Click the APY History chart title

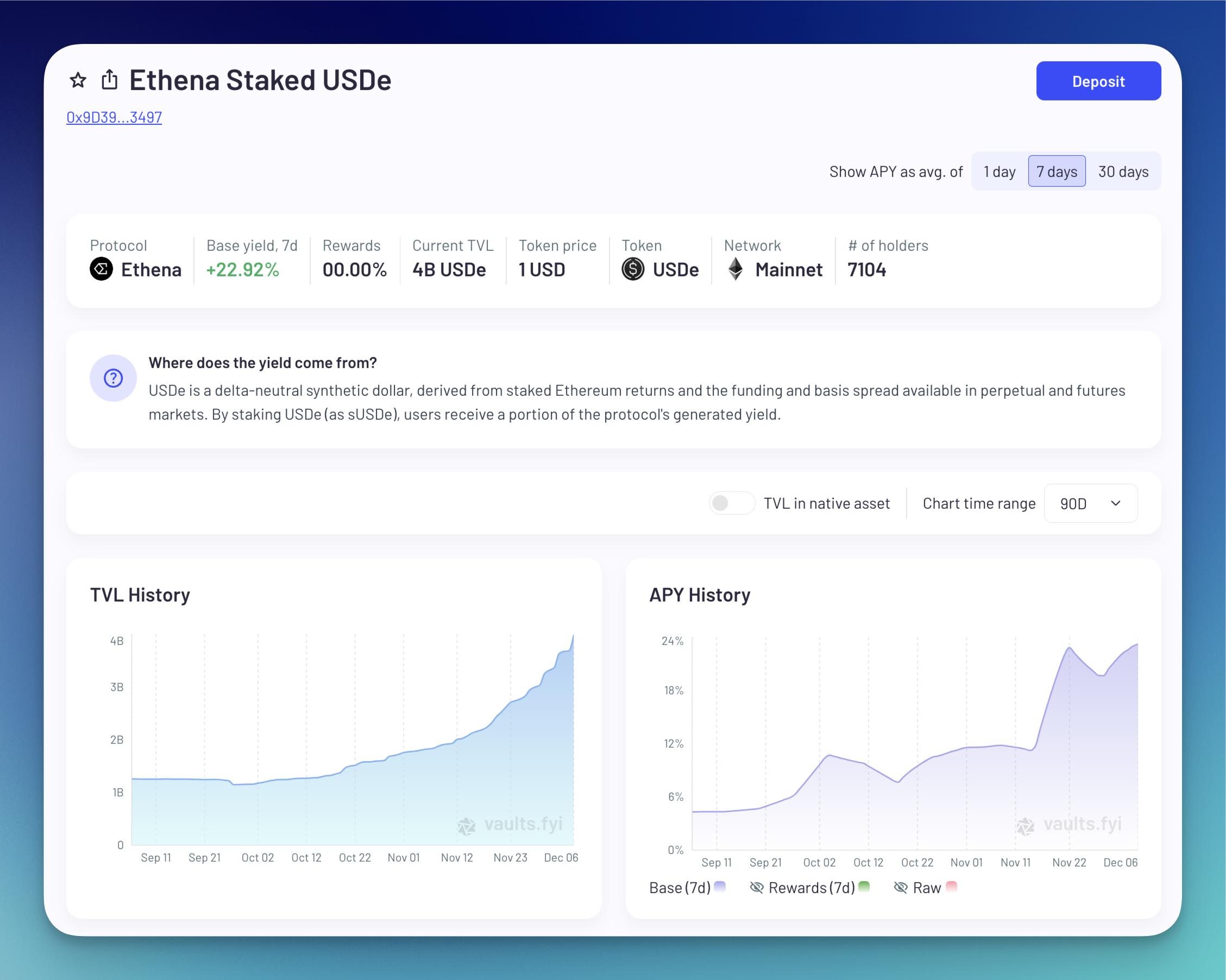click(x=700, y=595)
